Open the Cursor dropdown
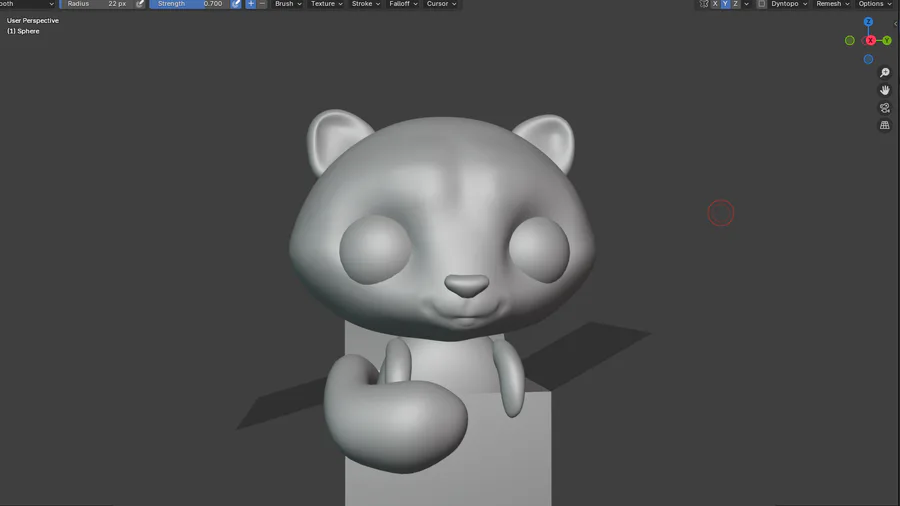900x506 pixels. (441, 4)
